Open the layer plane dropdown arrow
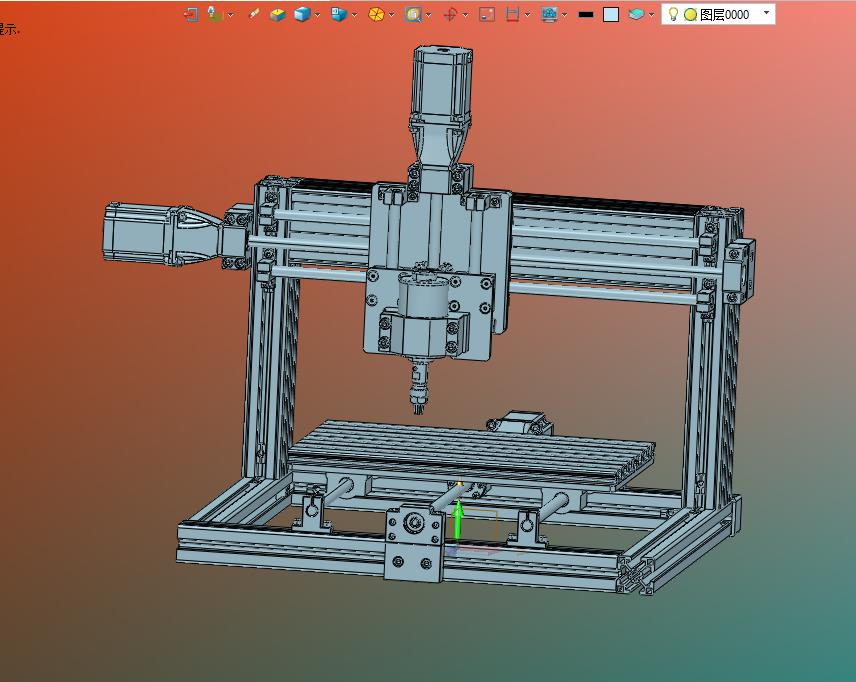This screenshot has width=856, height=682. pyautogui.click(x=651, y=15)
